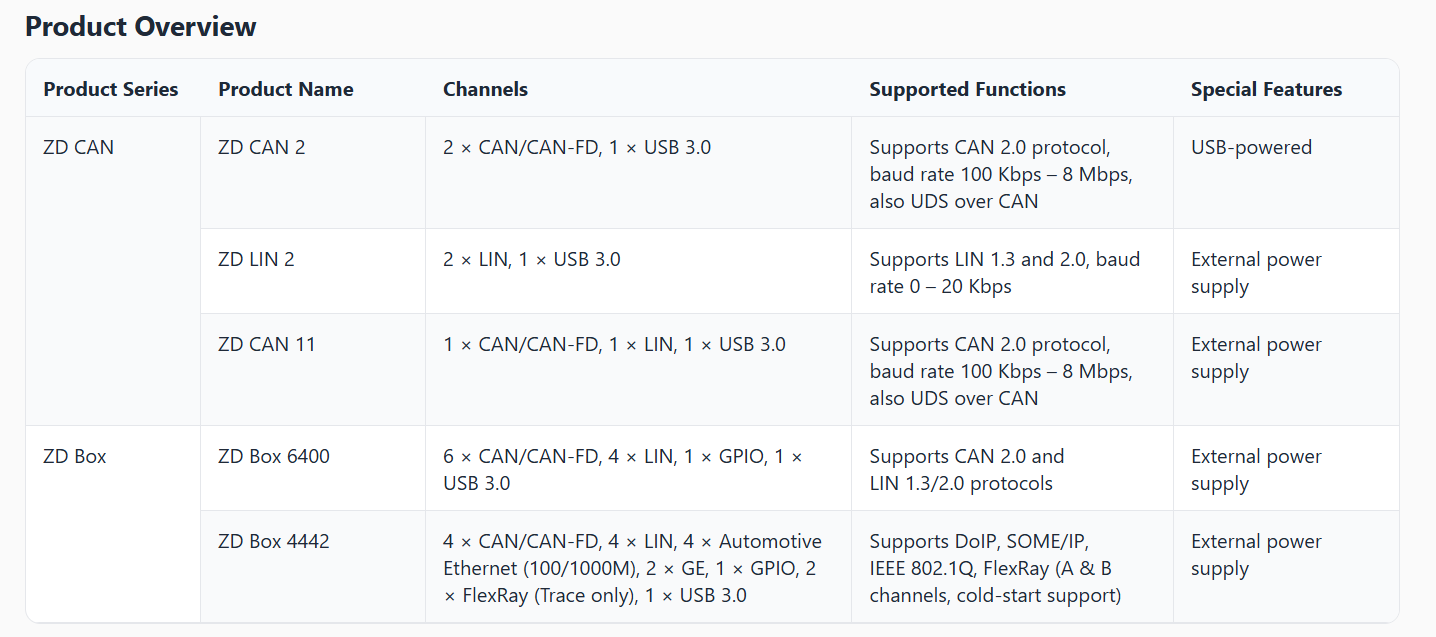Viewport: 1436px width, 637px height.
Task: Click the ZD Box 6400 product name
Action: coord(274,456)
